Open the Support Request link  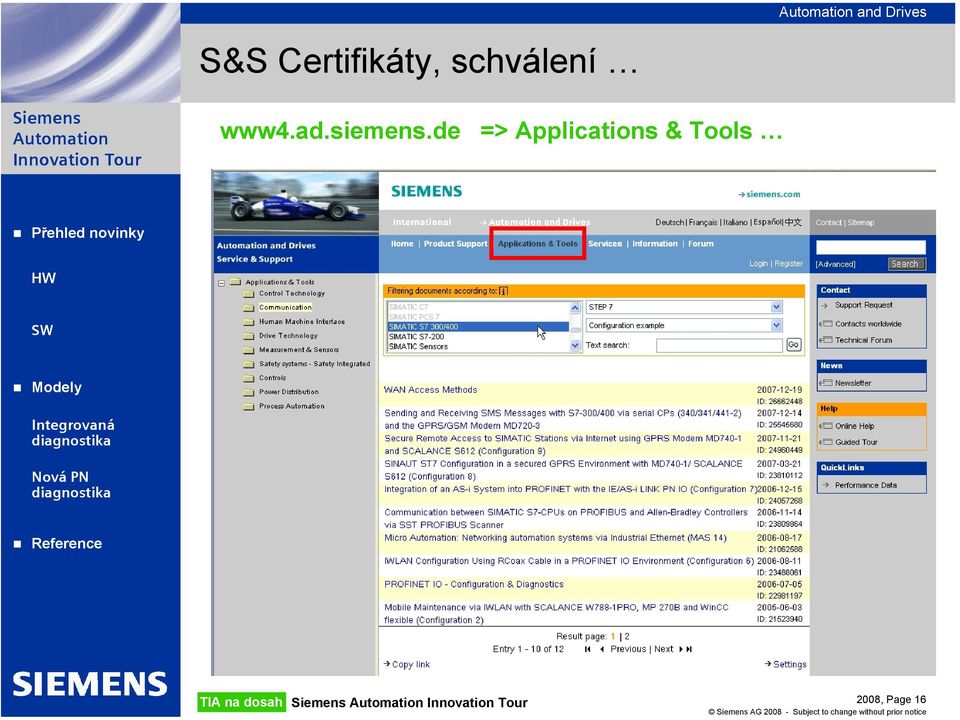[x=863, y=305]
